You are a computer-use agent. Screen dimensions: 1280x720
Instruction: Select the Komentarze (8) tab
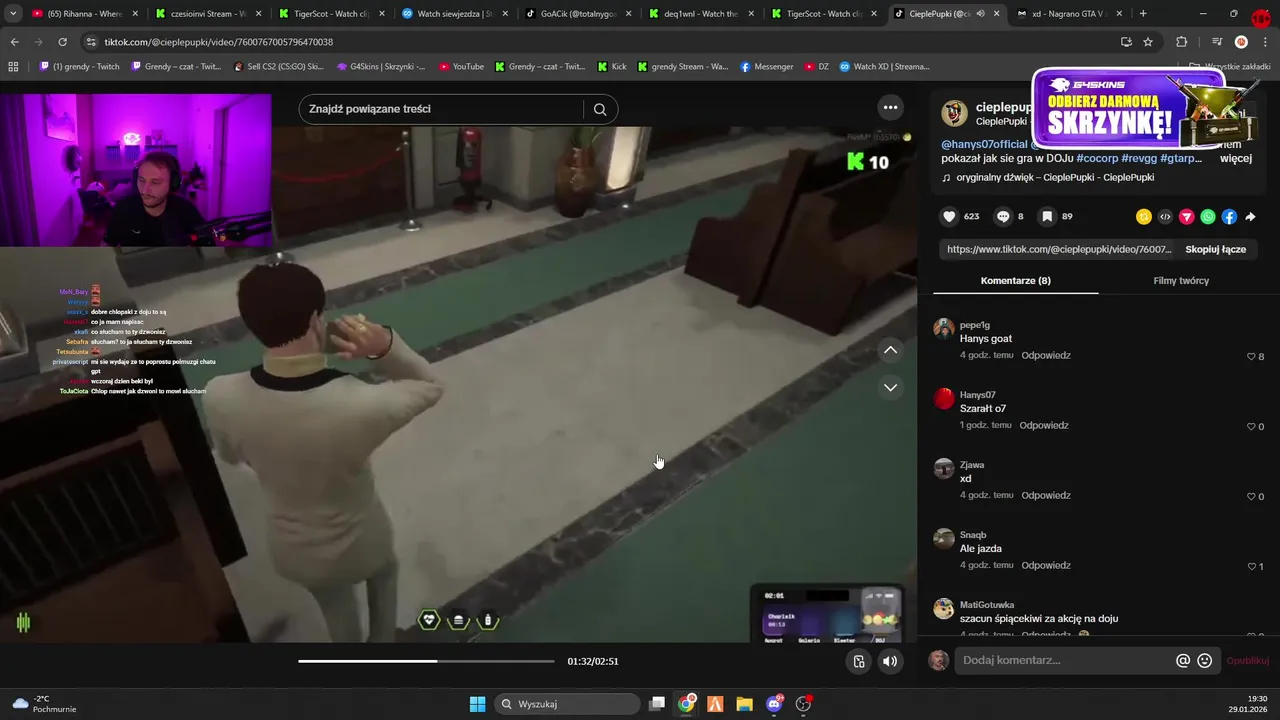[1015, 281]
